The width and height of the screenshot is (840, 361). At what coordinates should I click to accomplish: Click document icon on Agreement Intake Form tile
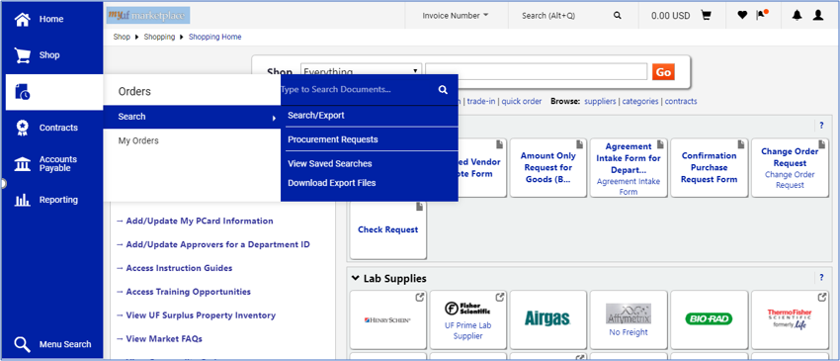pos(660,145)
